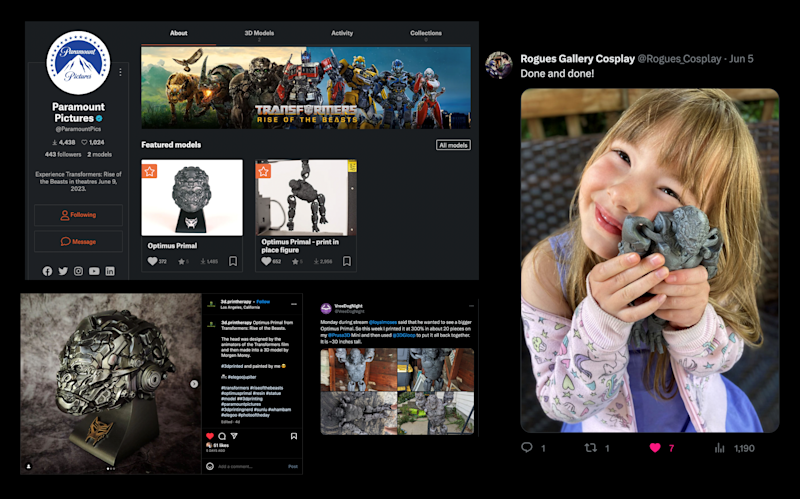Screen dimensions: 800x499
Task: Like the Optimus Primal model with heart icon
Action: click(x=152, y=261)
